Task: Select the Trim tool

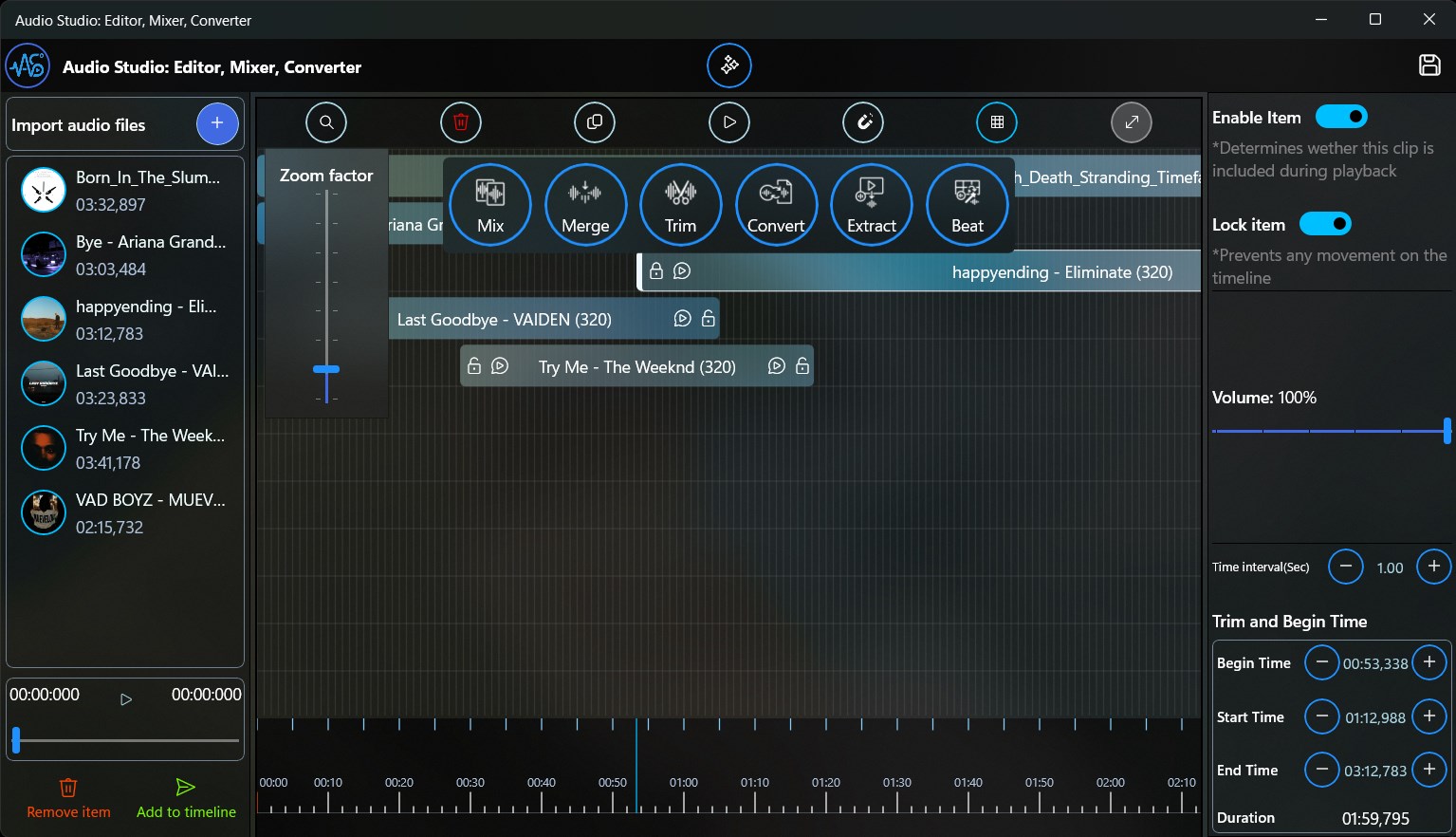Action: (680, 204)
